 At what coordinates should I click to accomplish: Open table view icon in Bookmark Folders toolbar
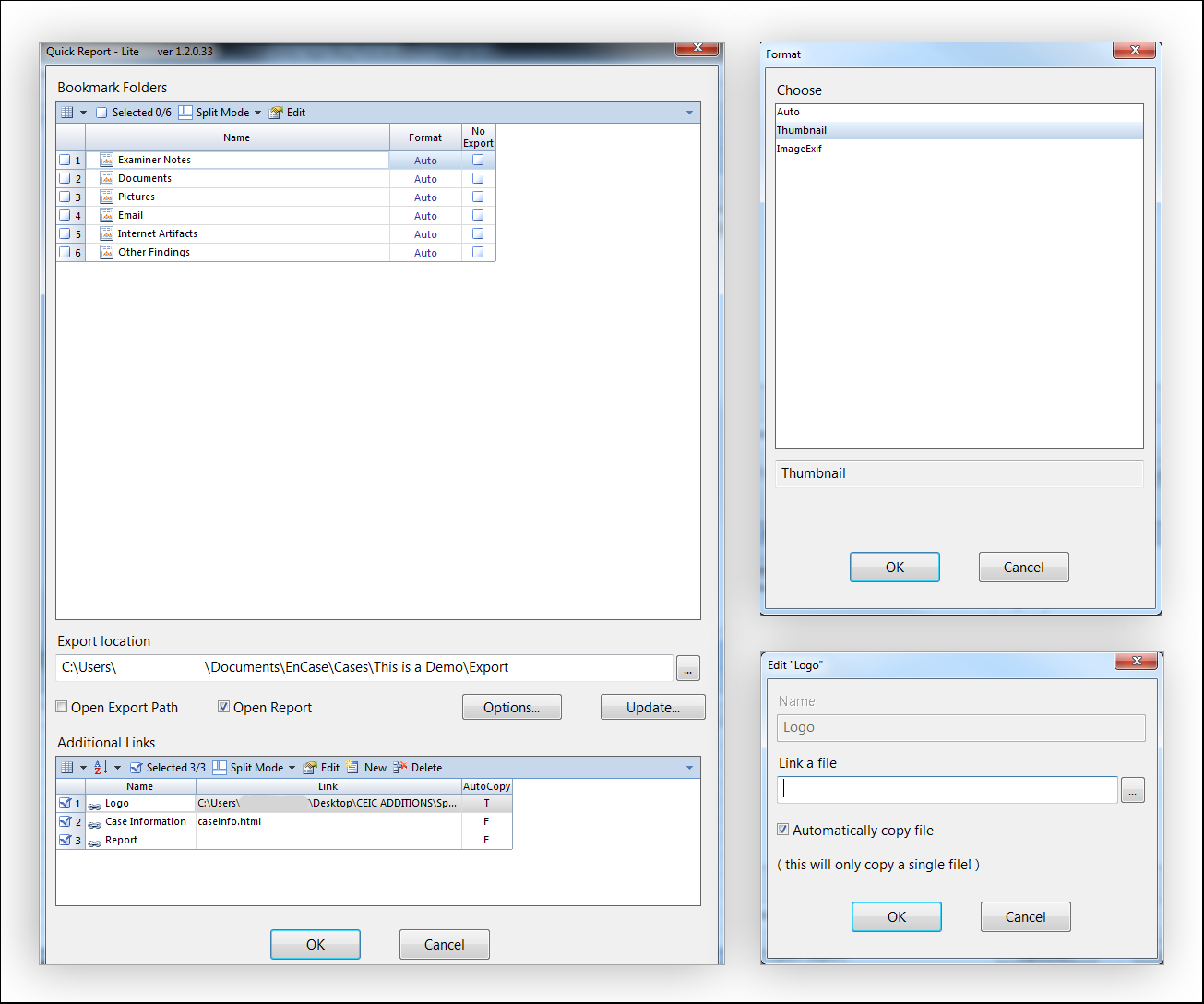click(x=66, y=113)
